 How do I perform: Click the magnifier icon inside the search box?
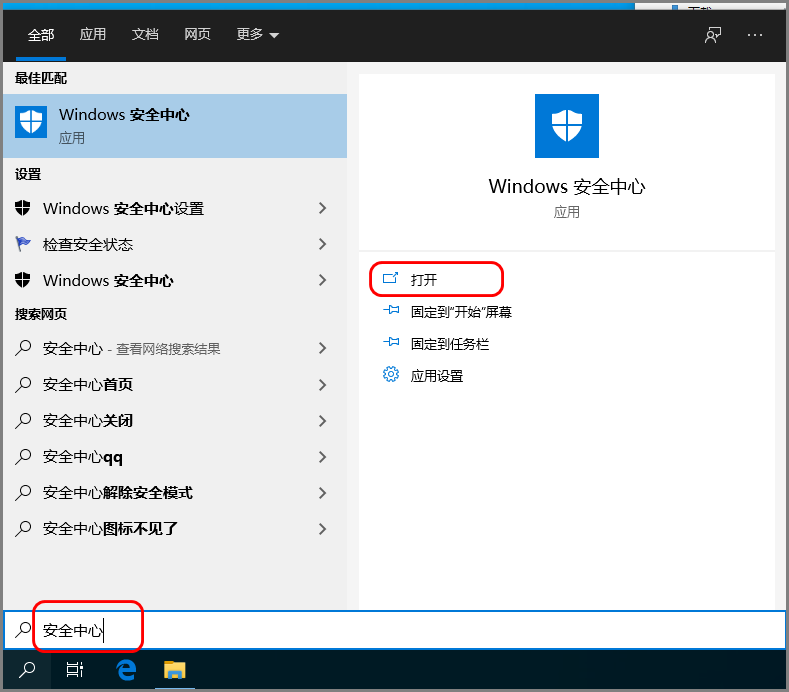pos(23,630)
